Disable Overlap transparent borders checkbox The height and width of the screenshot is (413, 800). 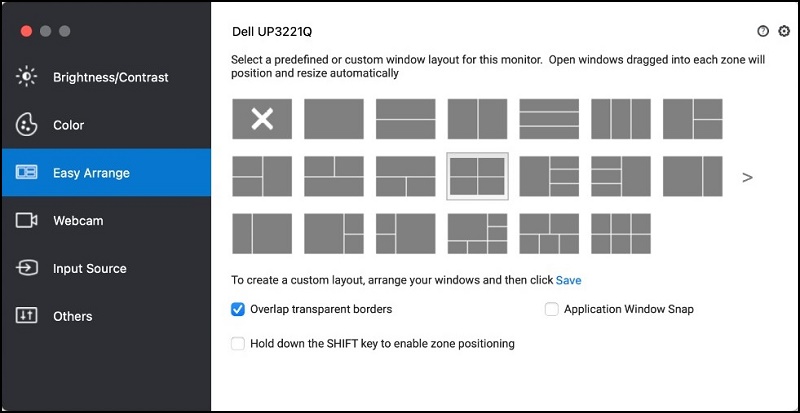coord(238,309)
